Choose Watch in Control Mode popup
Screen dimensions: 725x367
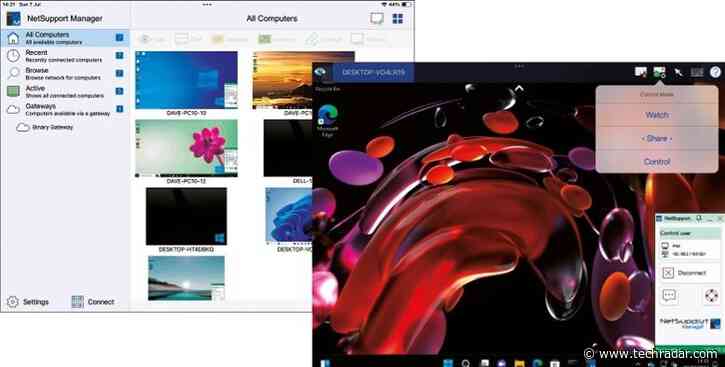(x=657, y=115)
